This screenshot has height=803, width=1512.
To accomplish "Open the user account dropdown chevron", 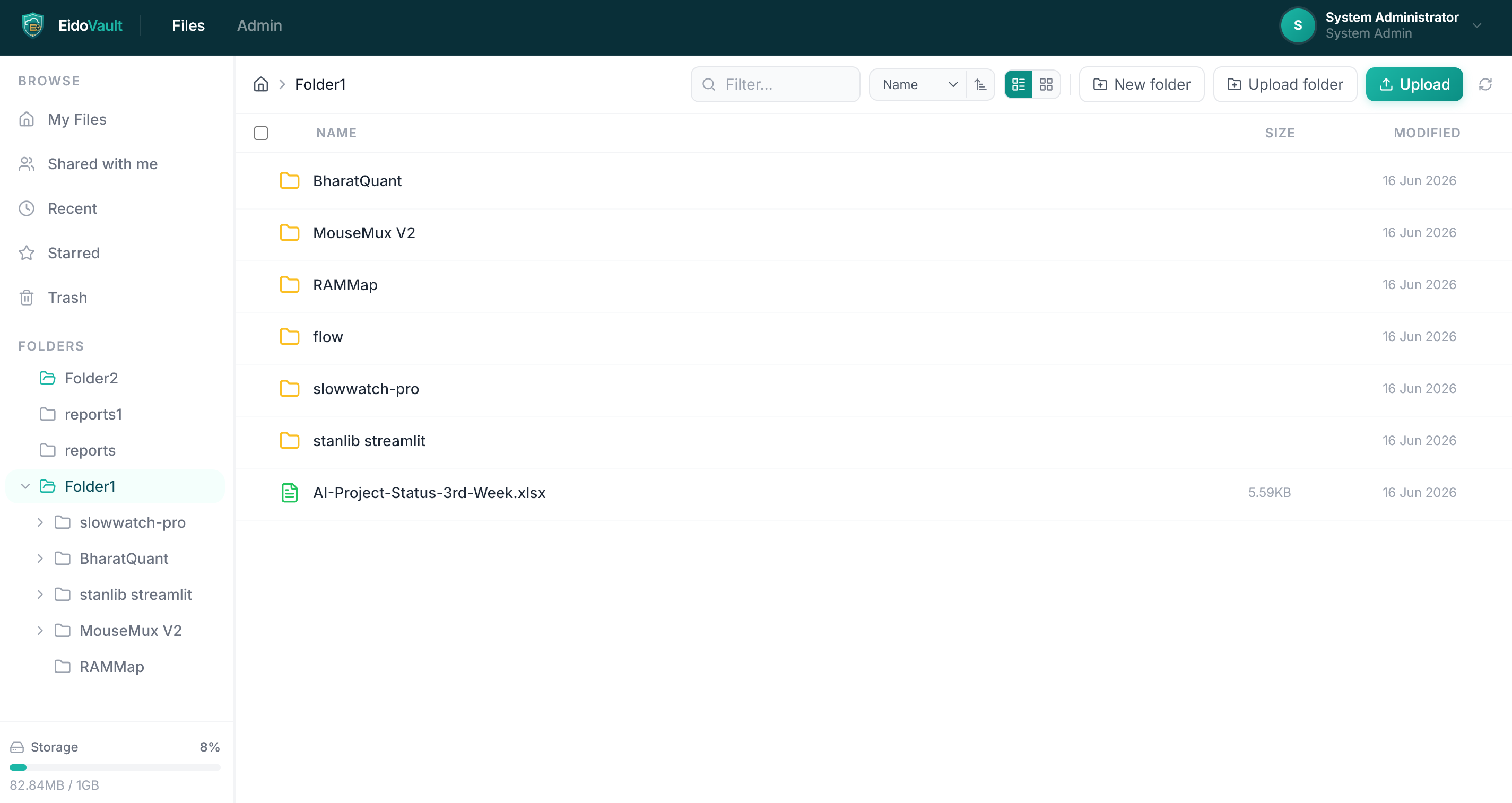I will (x=1477, y=25).
